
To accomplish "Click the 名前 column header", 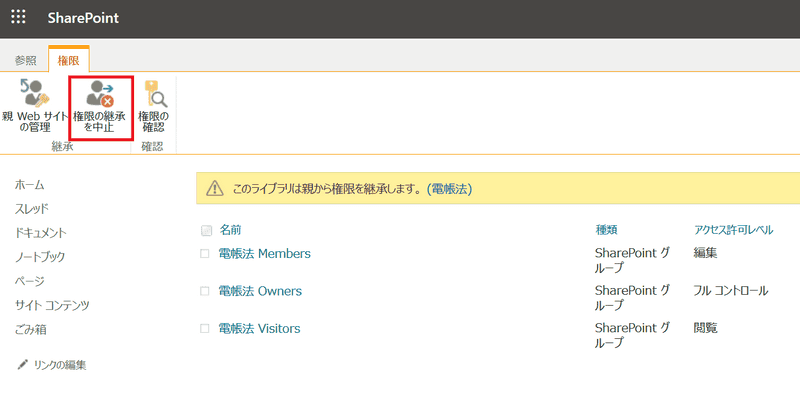I will pyautogui.click(x=230, y=230).
